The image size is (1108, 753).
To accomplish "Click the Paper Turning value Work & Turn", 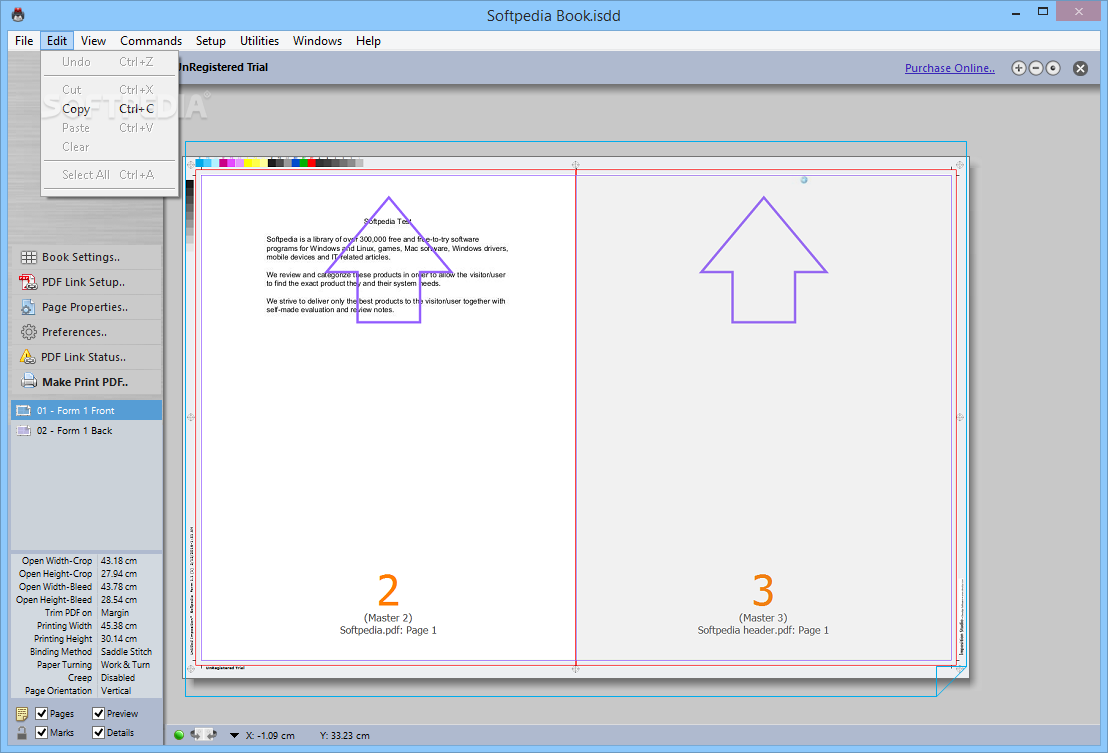I will (125, 665).
